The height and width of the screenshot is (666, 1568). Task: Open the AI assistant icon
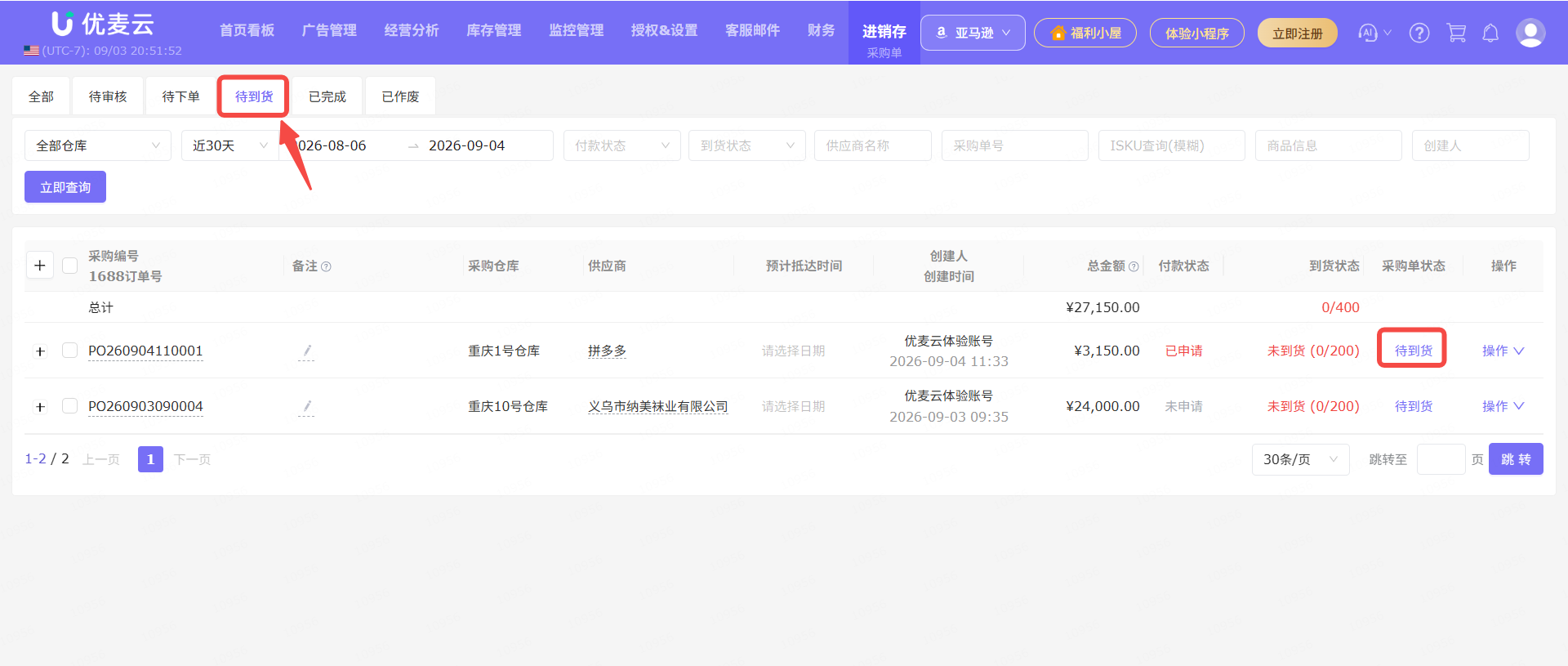point(1368,33)
